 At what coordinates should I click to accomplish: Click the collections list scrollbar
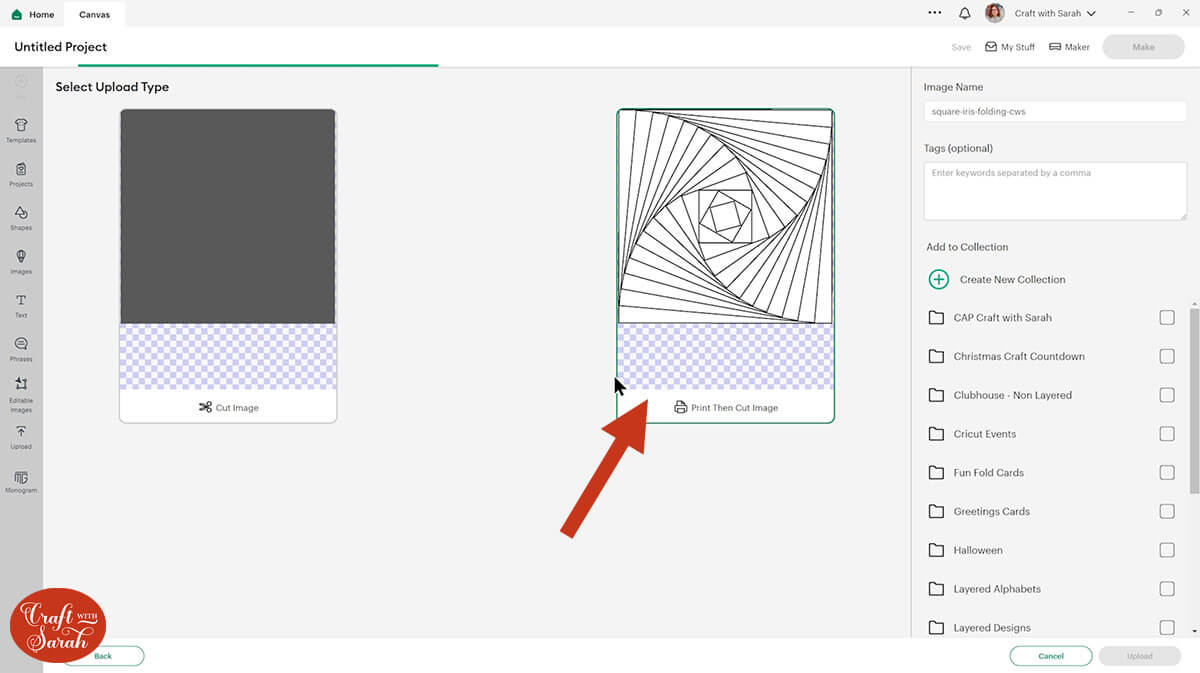click(1194, 400)
